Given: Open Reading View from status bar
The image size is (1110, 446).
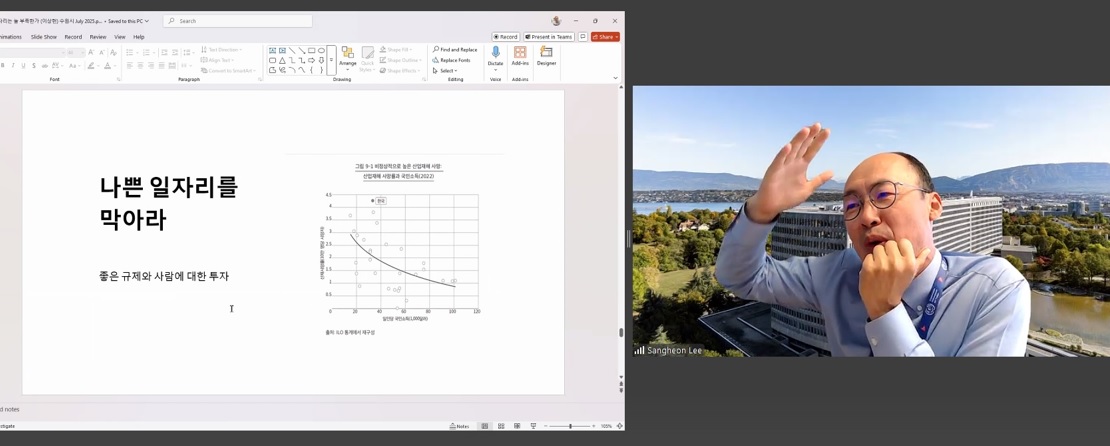Looking at the screenshot, I should tap(517, 426).
